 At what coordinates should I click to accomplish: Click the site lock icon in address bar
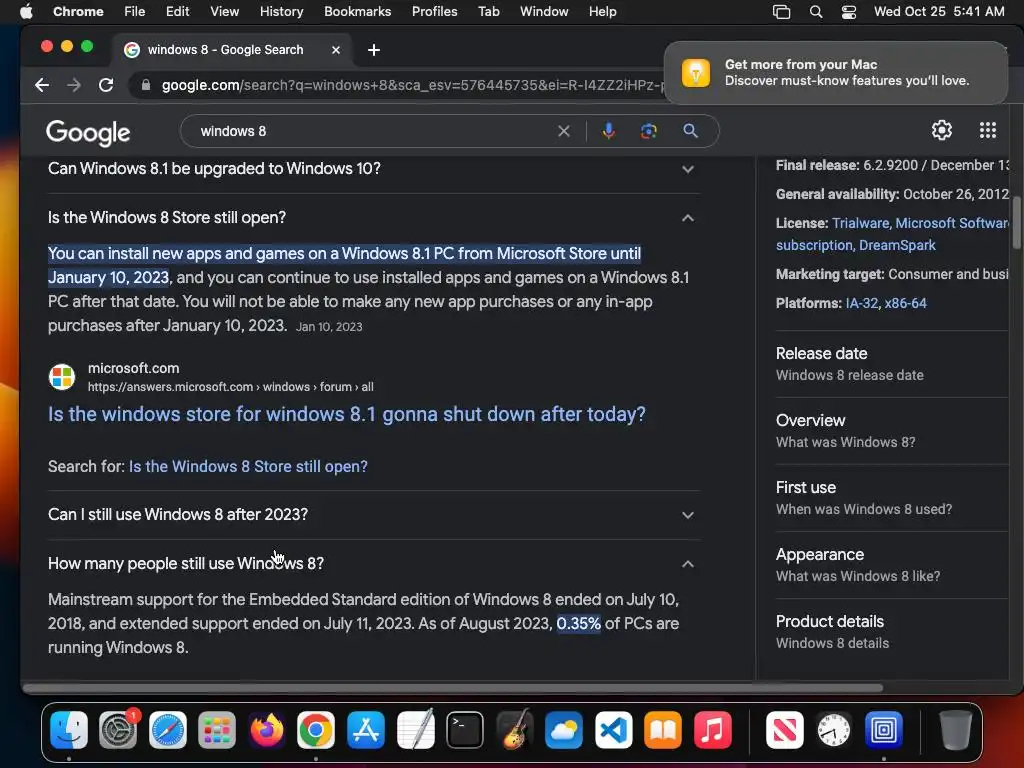pos(146,85)
